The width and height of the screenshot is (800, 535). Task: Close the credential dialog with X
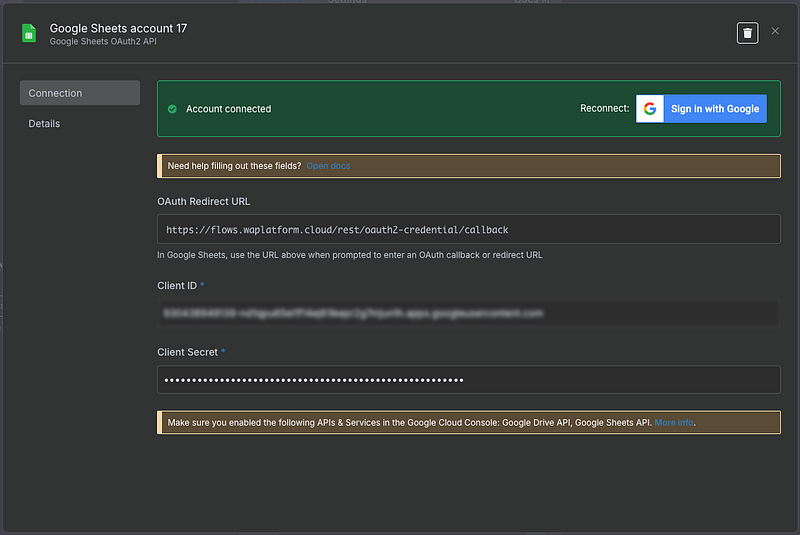(x=775, y=32)
